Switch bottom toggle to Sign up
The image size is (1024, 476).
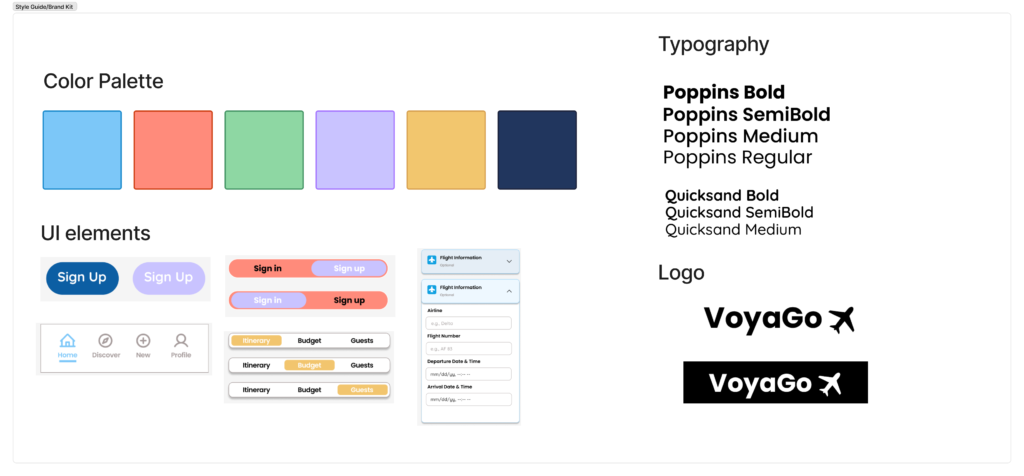coord(348,300)
